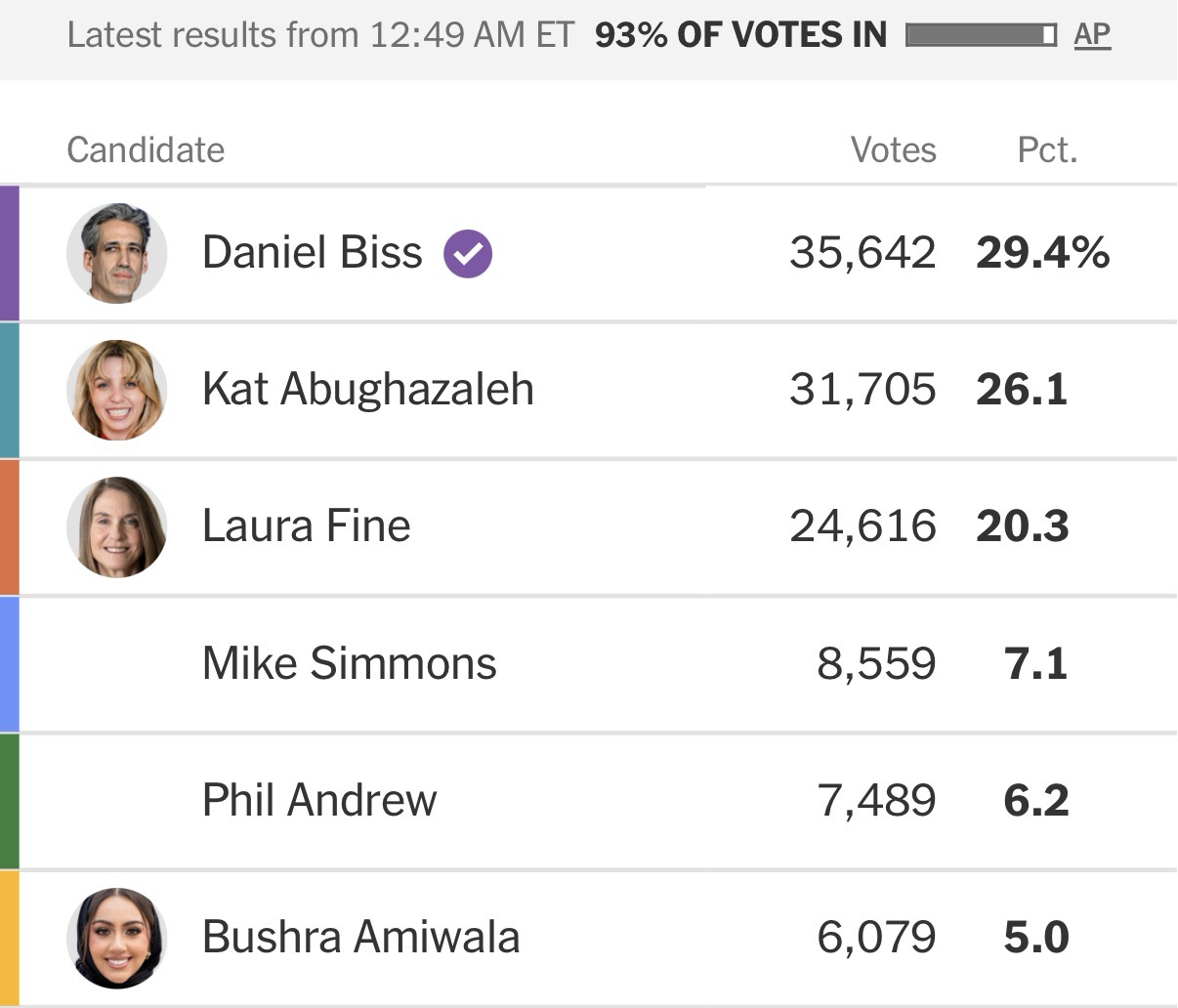Click the Daniel Biss candidate name
The height and width of the screenshot is (1008, 1178).
[x=313, y=253]
